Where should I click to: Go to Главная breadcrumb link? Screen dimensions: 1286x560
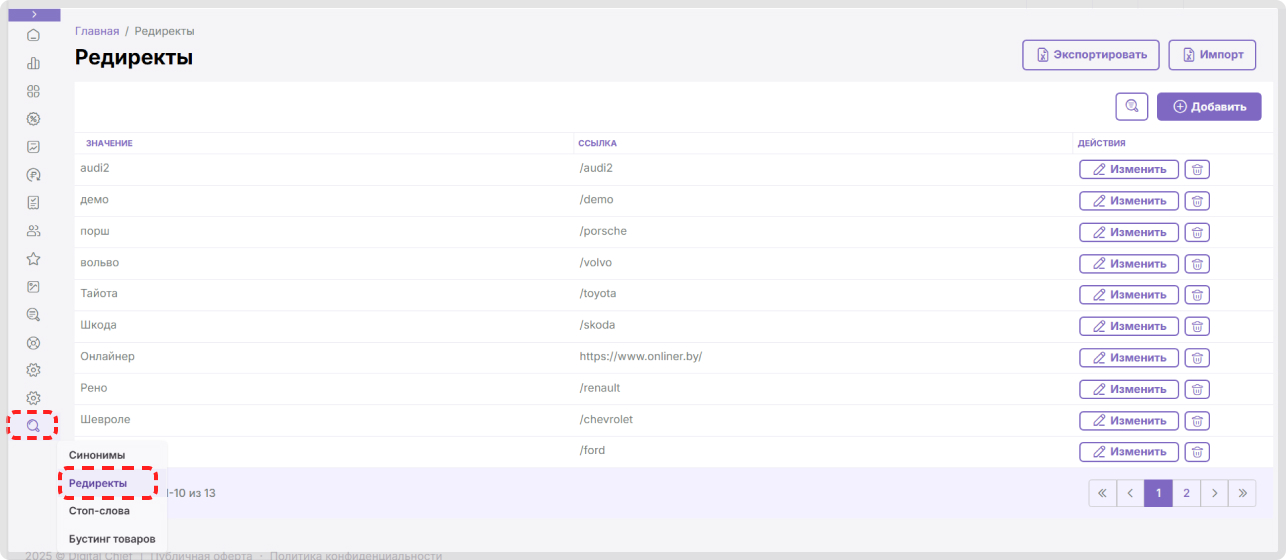coord(97,31)
